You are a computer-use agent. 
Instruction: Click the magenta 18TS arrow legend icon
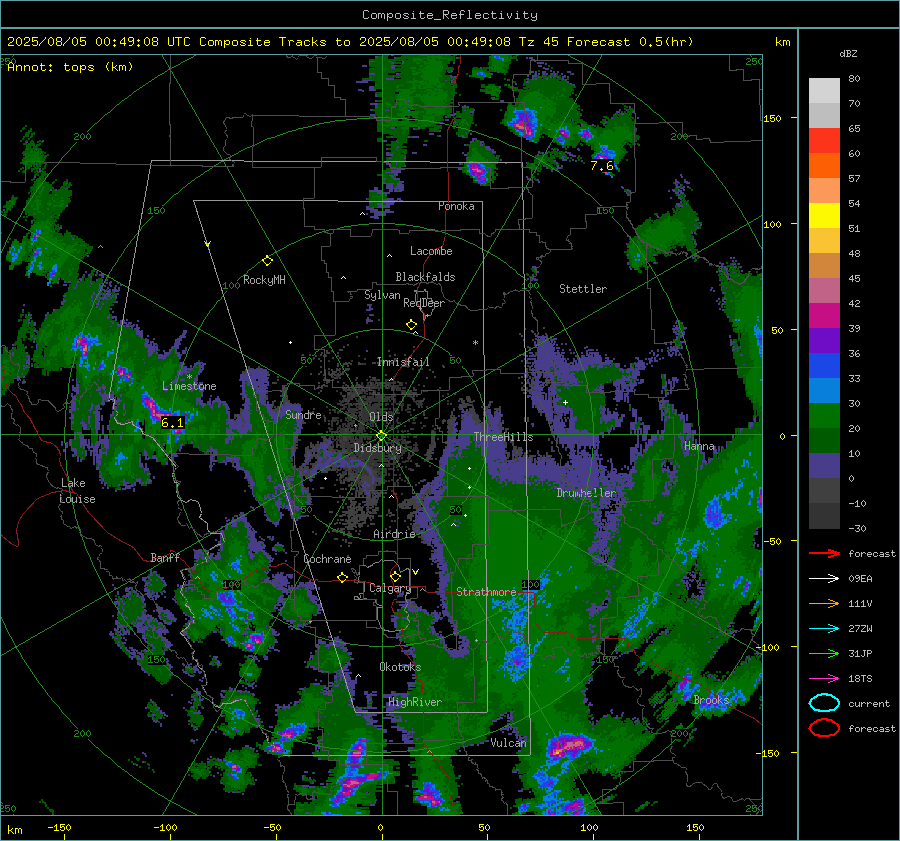click(824, 679)
